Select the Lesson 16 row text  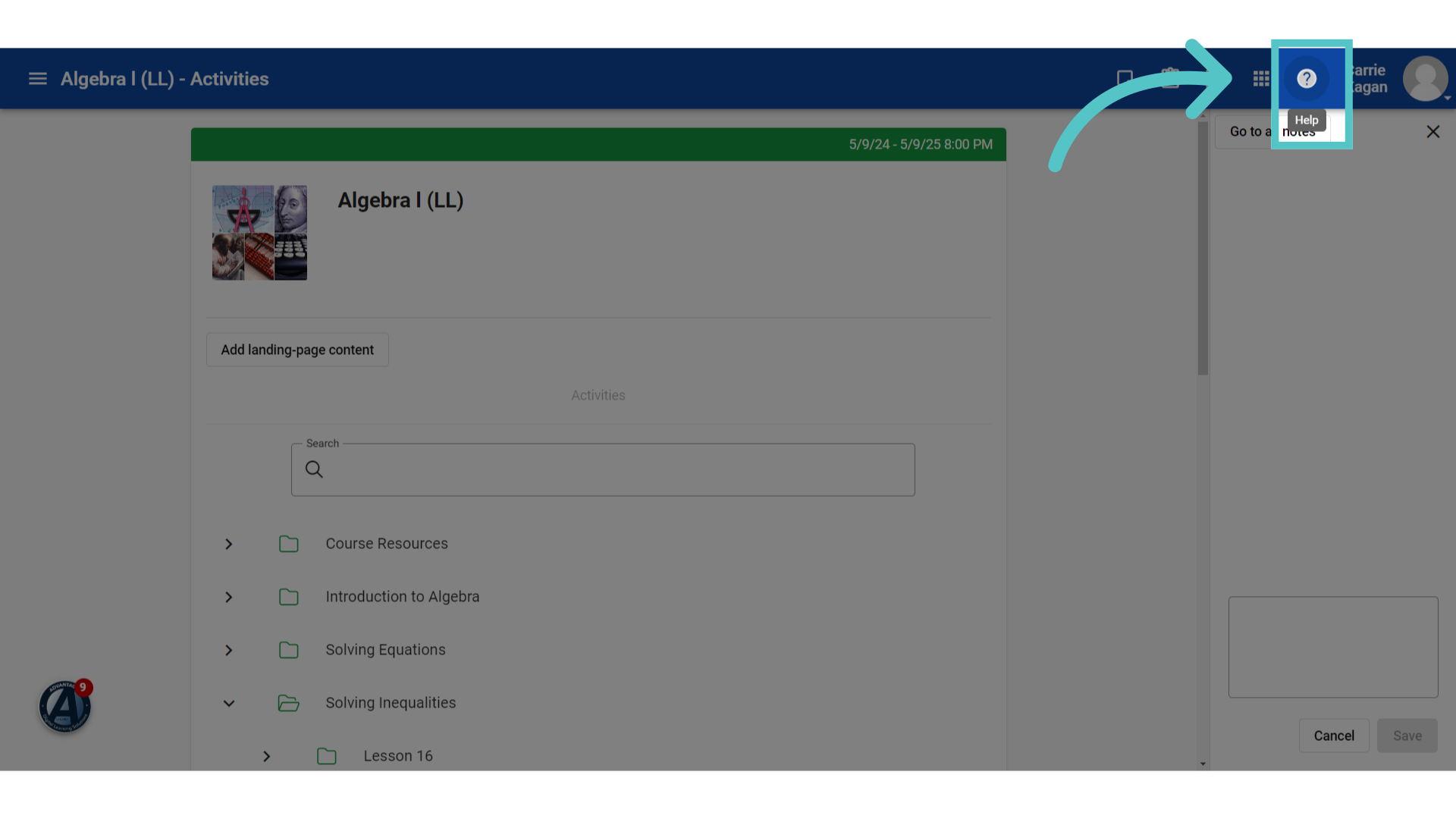coord(398,756)
